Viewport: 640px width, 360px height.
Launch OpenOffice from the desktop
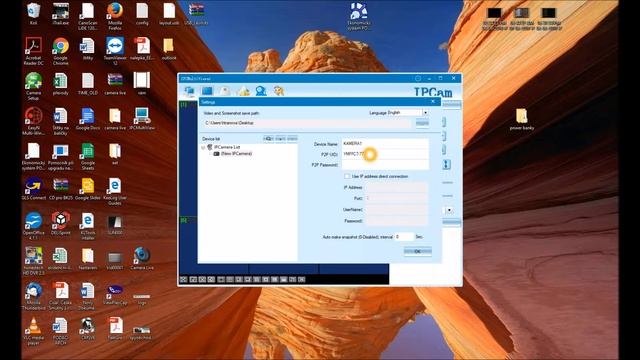33,226
